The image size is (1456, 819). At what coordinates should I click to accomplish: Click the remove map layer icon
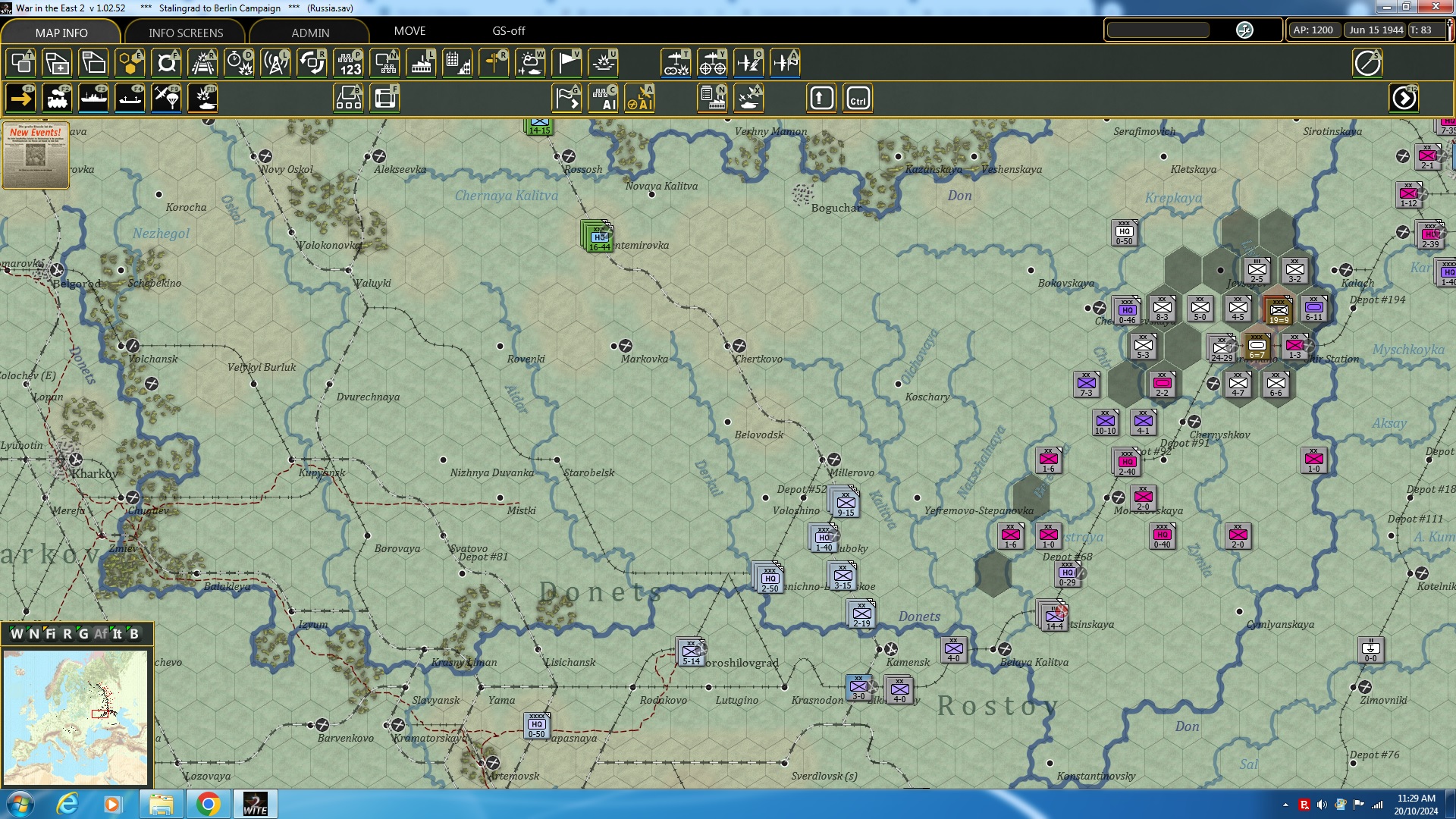click(x=93, y=63)
